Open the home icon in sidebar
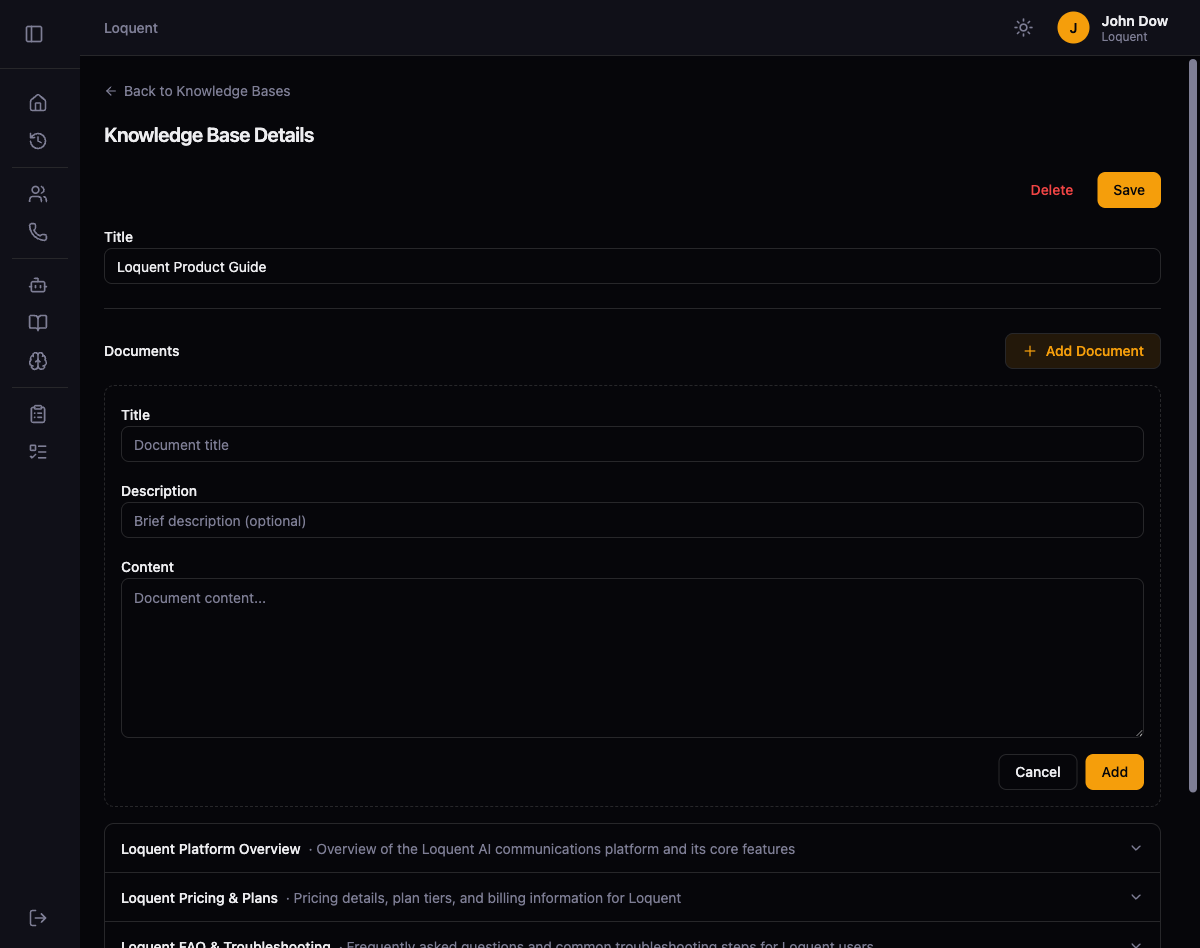The image size is (1200, 948). point(38,103)
